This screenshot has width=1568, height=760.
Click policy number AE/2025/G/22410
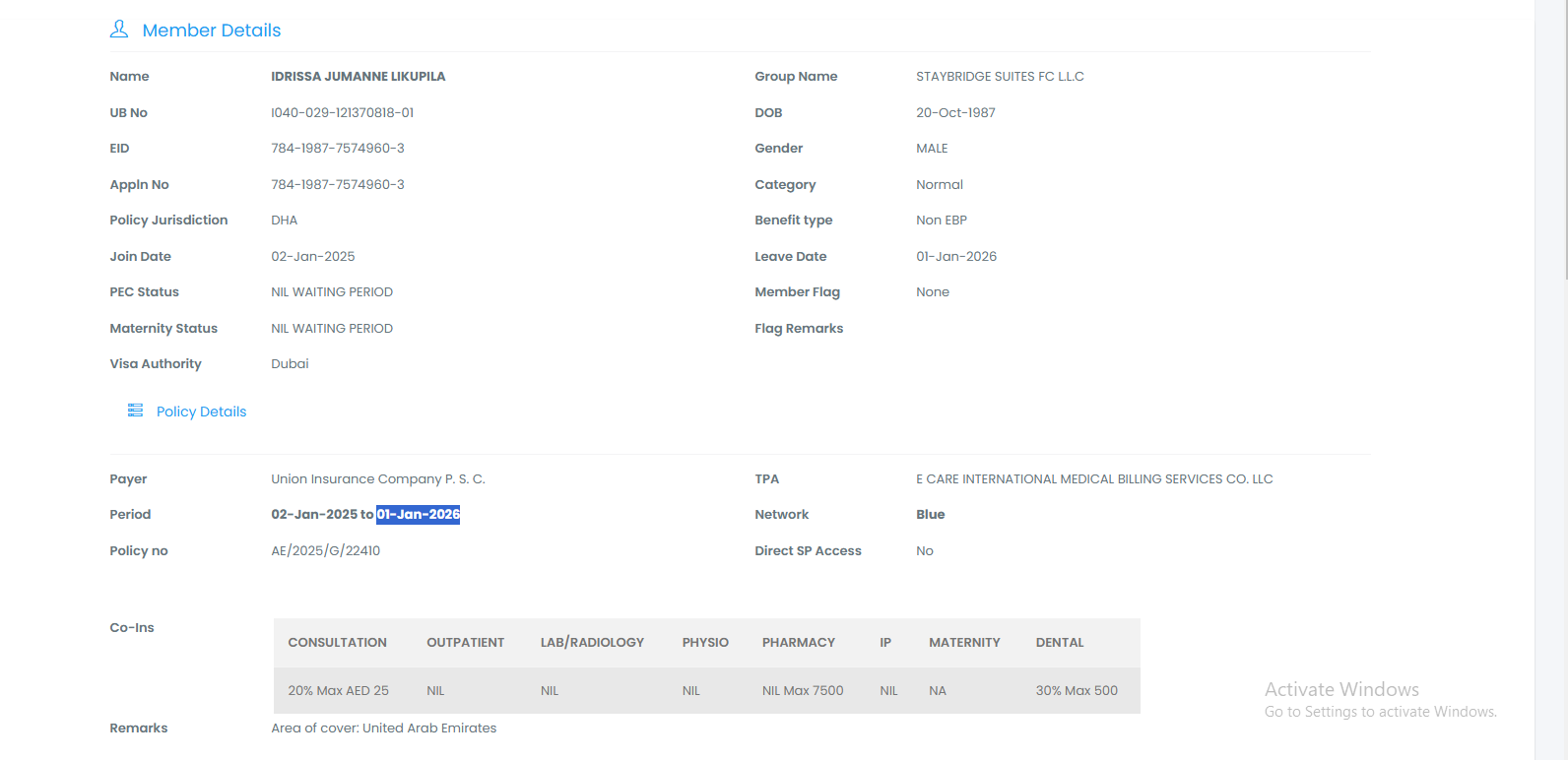[x=325, y=550]
